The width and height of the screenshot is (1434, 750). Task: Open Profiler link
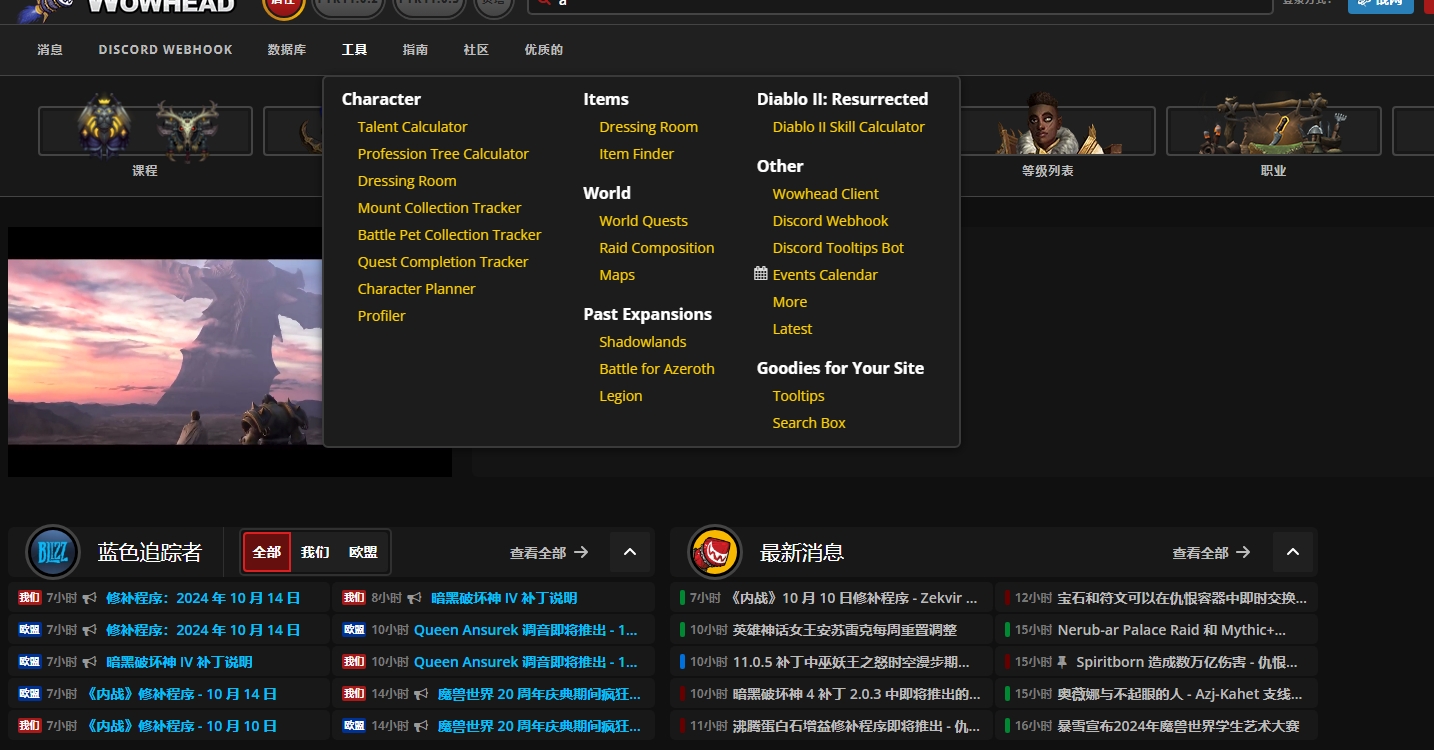click(381, 316)
